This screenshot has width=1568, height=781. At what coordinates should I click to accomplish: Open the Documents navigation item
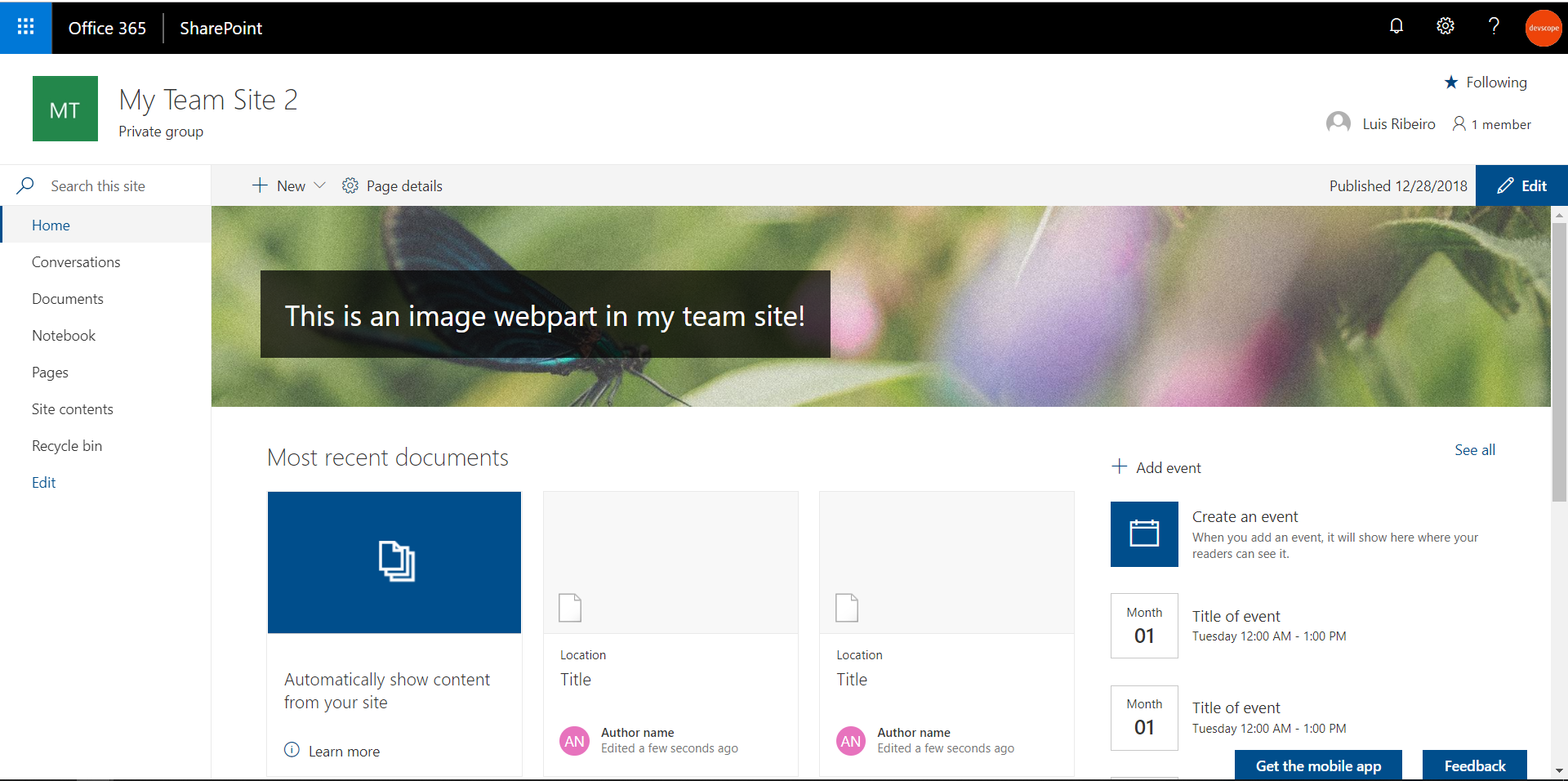click(68, 298)
